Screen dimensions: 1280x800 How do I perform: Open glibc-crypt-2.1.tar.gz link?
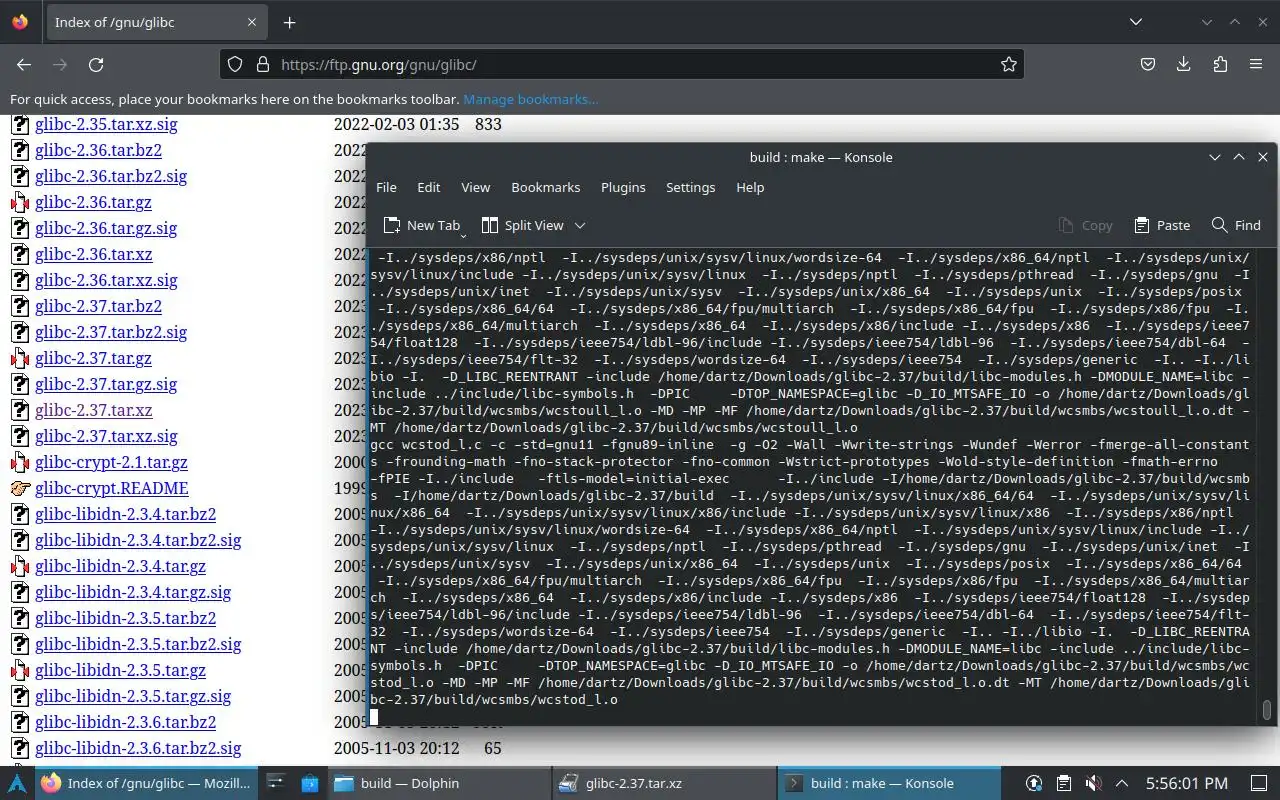click(111, 462)
